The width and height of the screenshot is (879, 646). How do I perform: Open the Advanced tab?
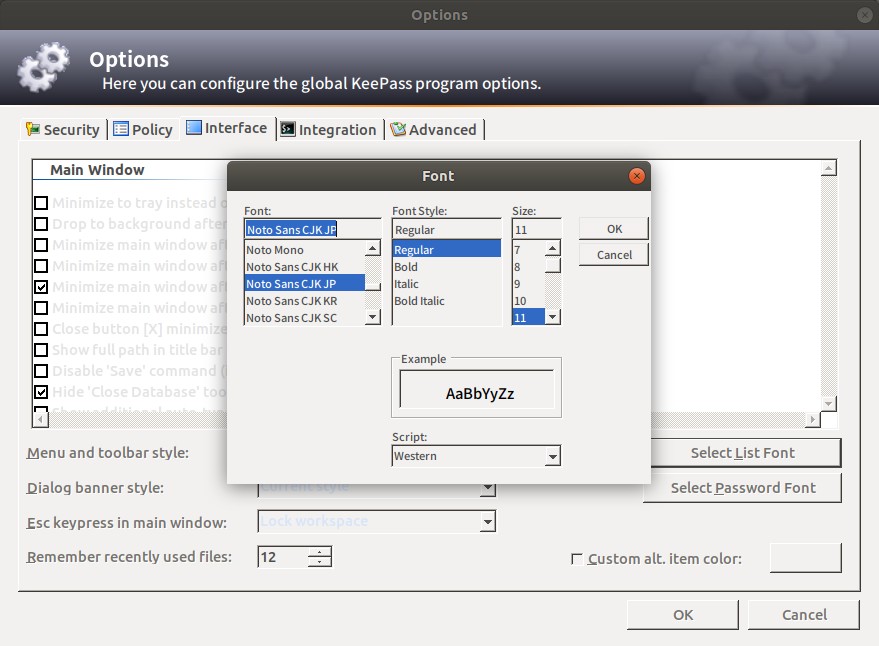click(433, 130)
